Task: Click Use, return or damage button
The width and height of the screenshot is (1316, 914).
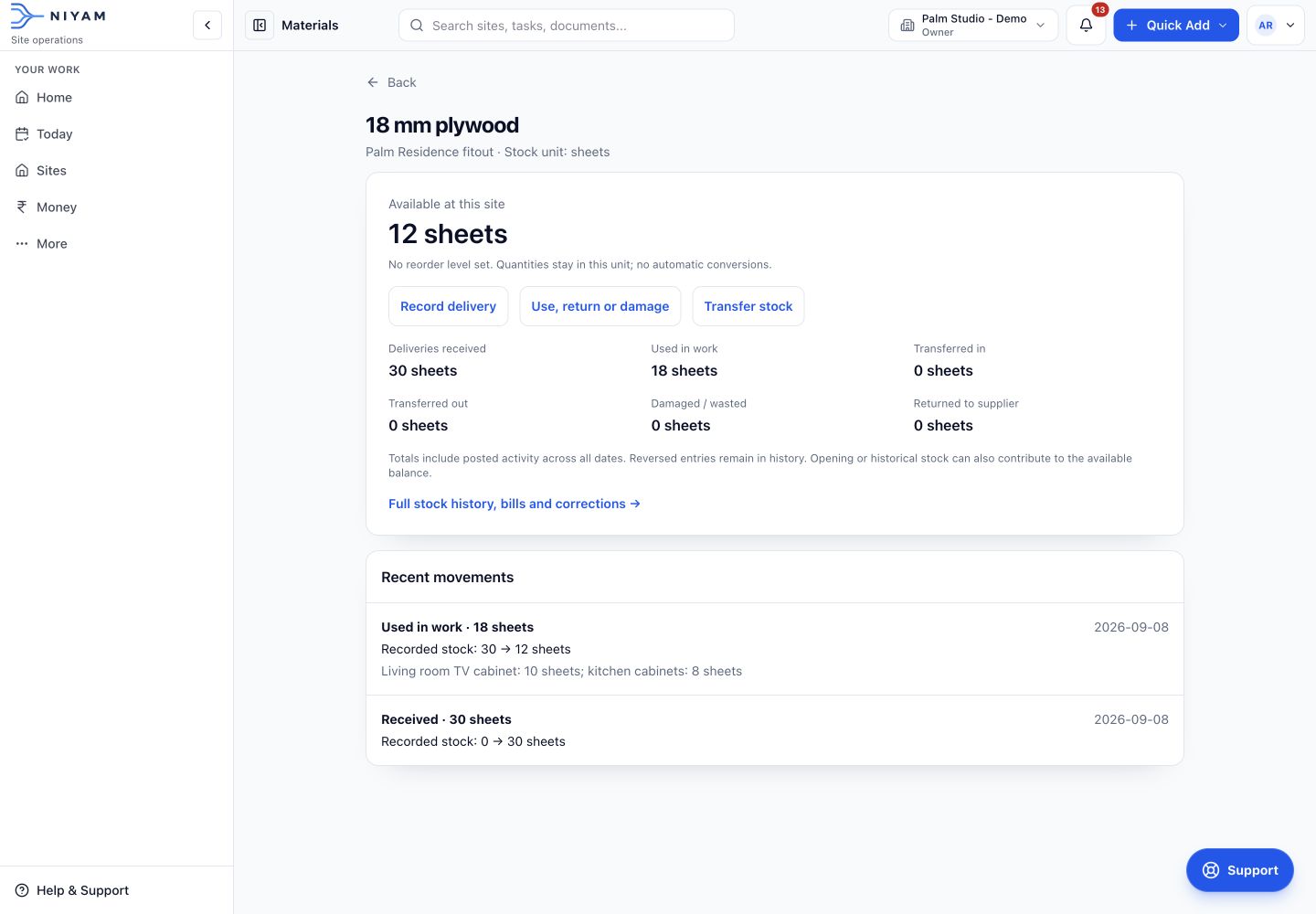Action: pos(600,306)
